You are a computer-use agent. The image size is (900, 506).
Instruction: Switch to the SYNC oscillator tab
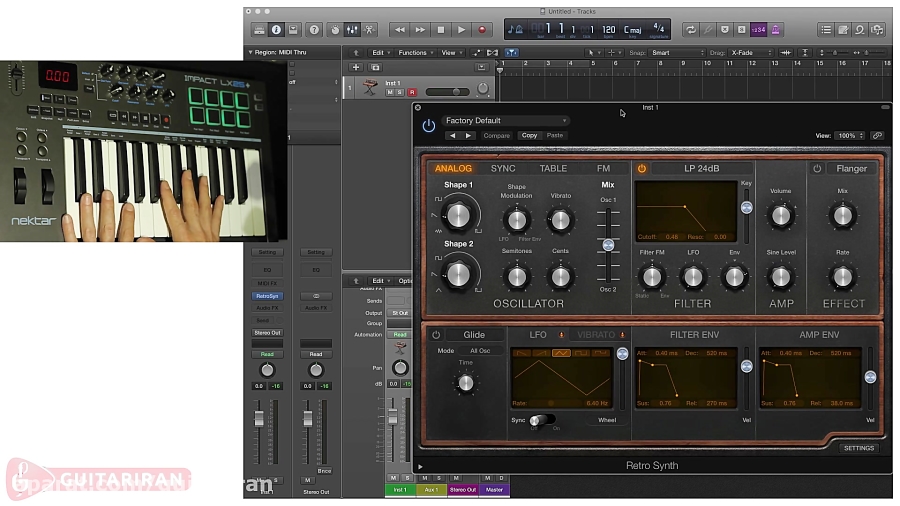(x=503, y=169)
